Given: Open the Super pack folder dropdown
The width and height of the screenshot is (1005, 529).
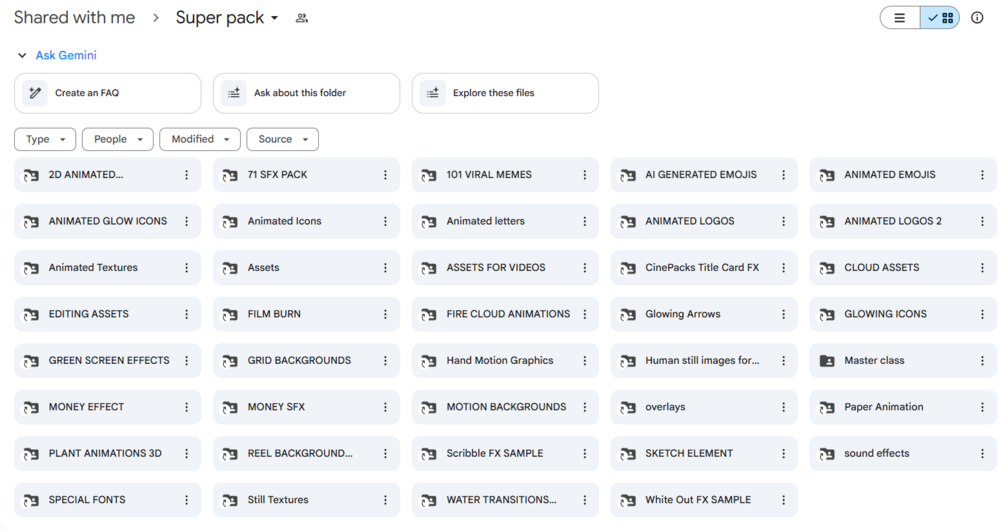Looking at the screenshot, I should (227, 18).
